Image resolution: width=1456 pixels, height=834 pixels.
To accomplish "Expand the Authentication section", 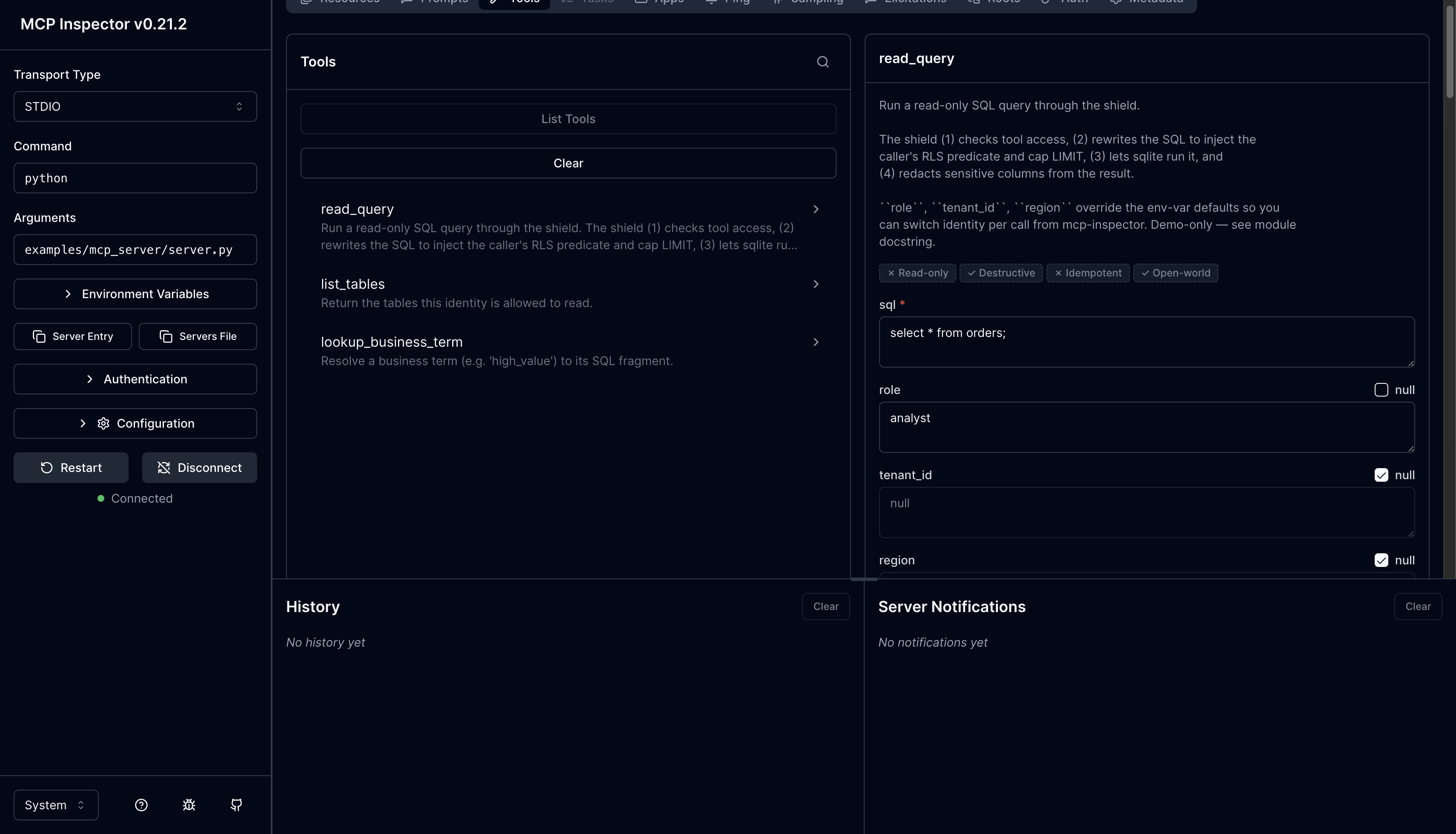I will point(135,379).
